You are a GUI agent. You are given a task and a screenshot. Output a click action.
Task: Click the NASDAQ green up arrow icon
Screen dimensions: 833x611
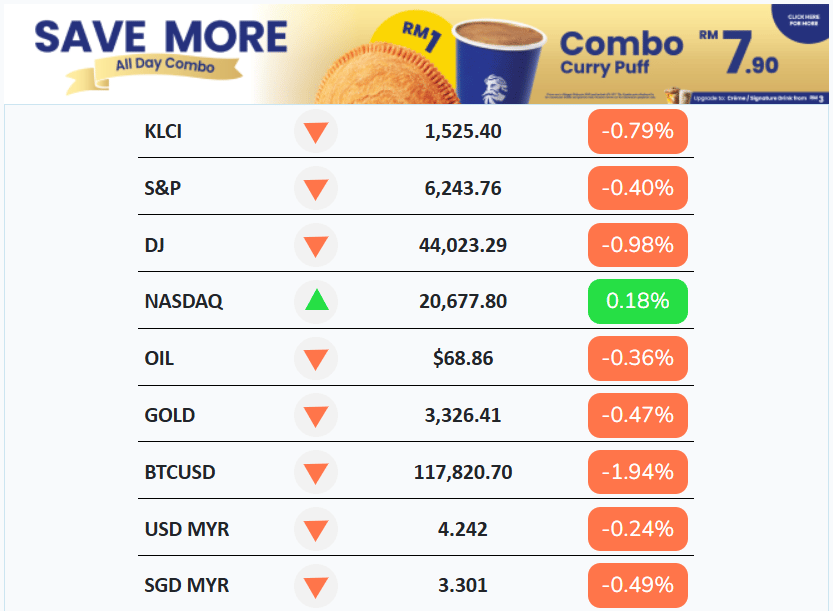pyautogui.click(x=316, y=301)
